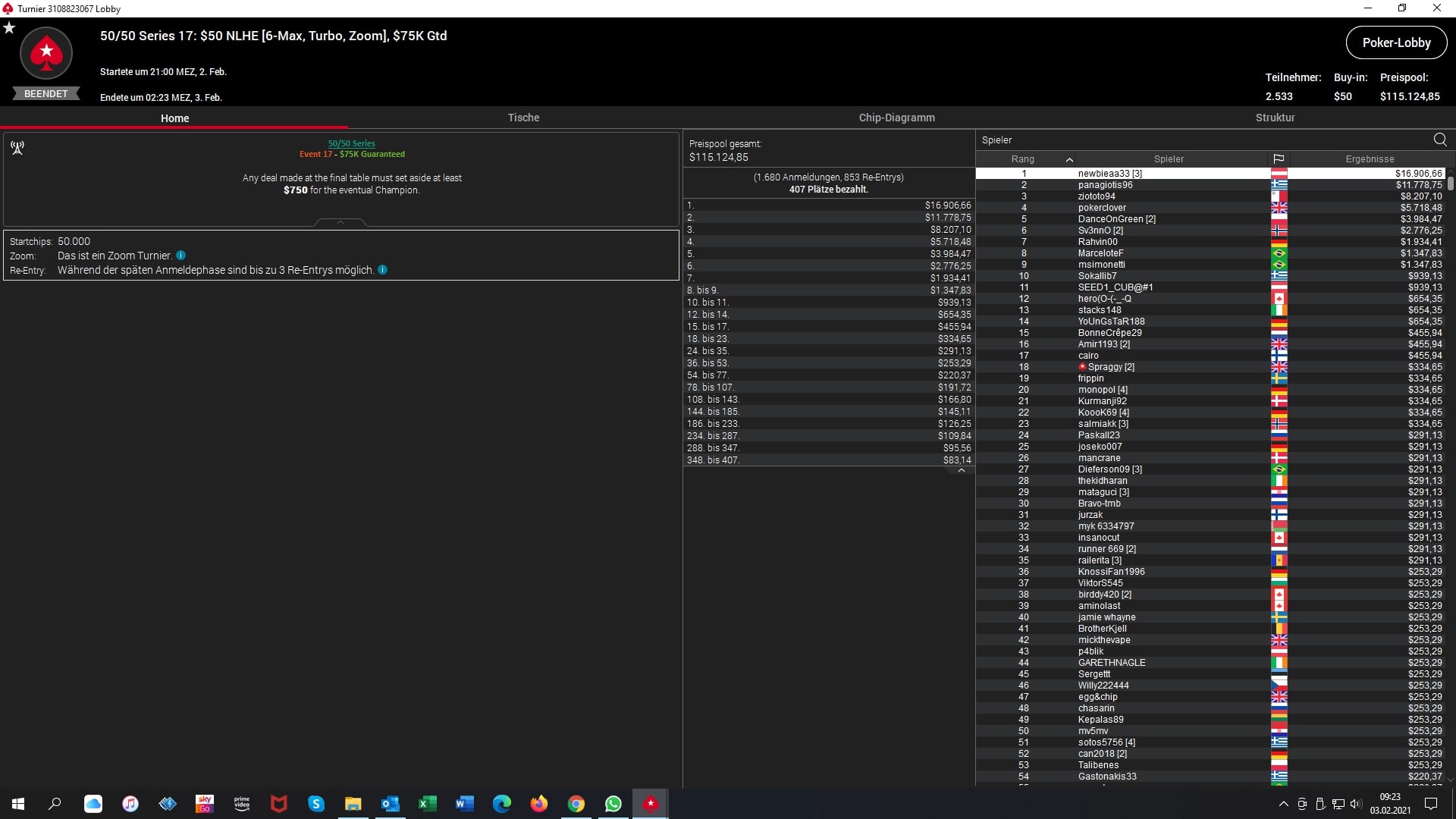Click the Poker-Lobby button
1456x819 pixels.
(x=1396, y=42)
